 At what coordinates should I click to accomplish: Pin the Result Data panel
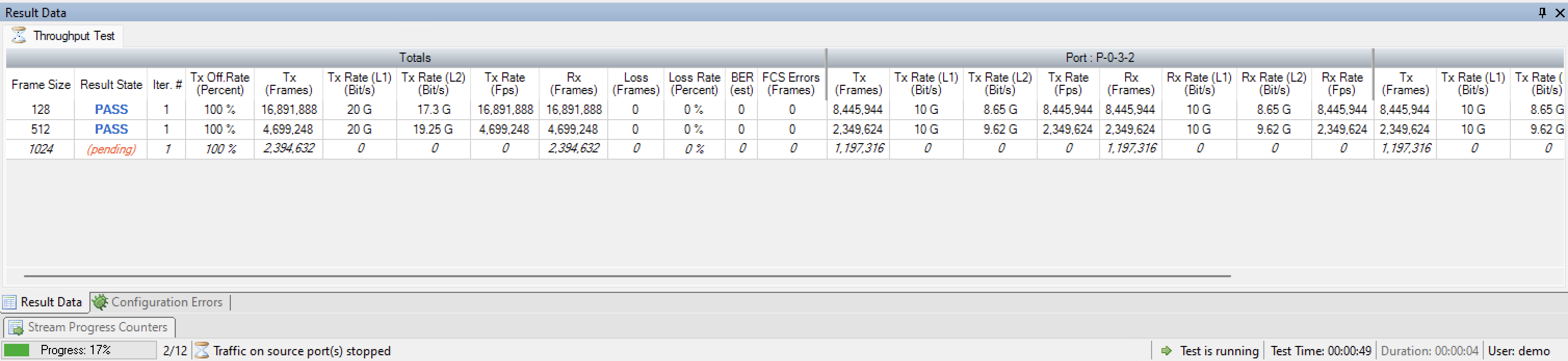tap(1543, 12)
